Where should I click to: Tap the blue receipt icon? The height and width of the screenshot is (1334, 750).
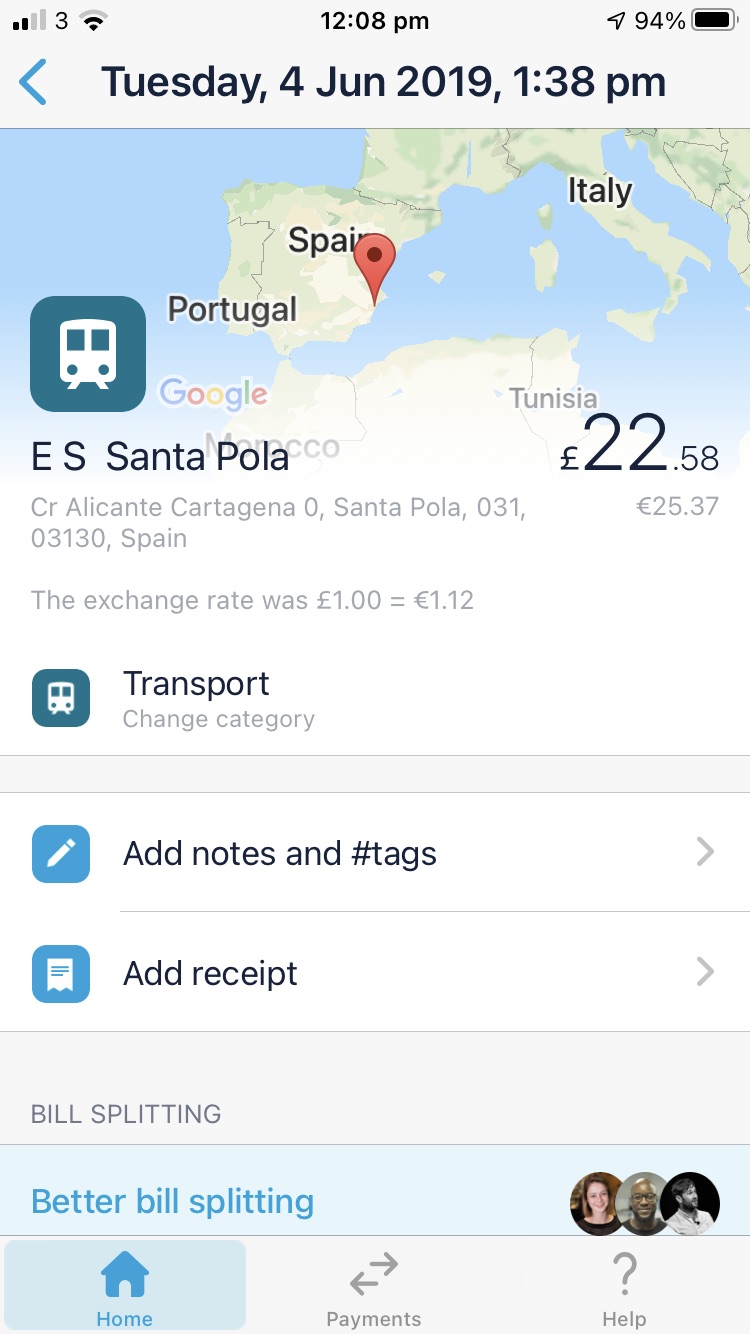tap(61, 973)
